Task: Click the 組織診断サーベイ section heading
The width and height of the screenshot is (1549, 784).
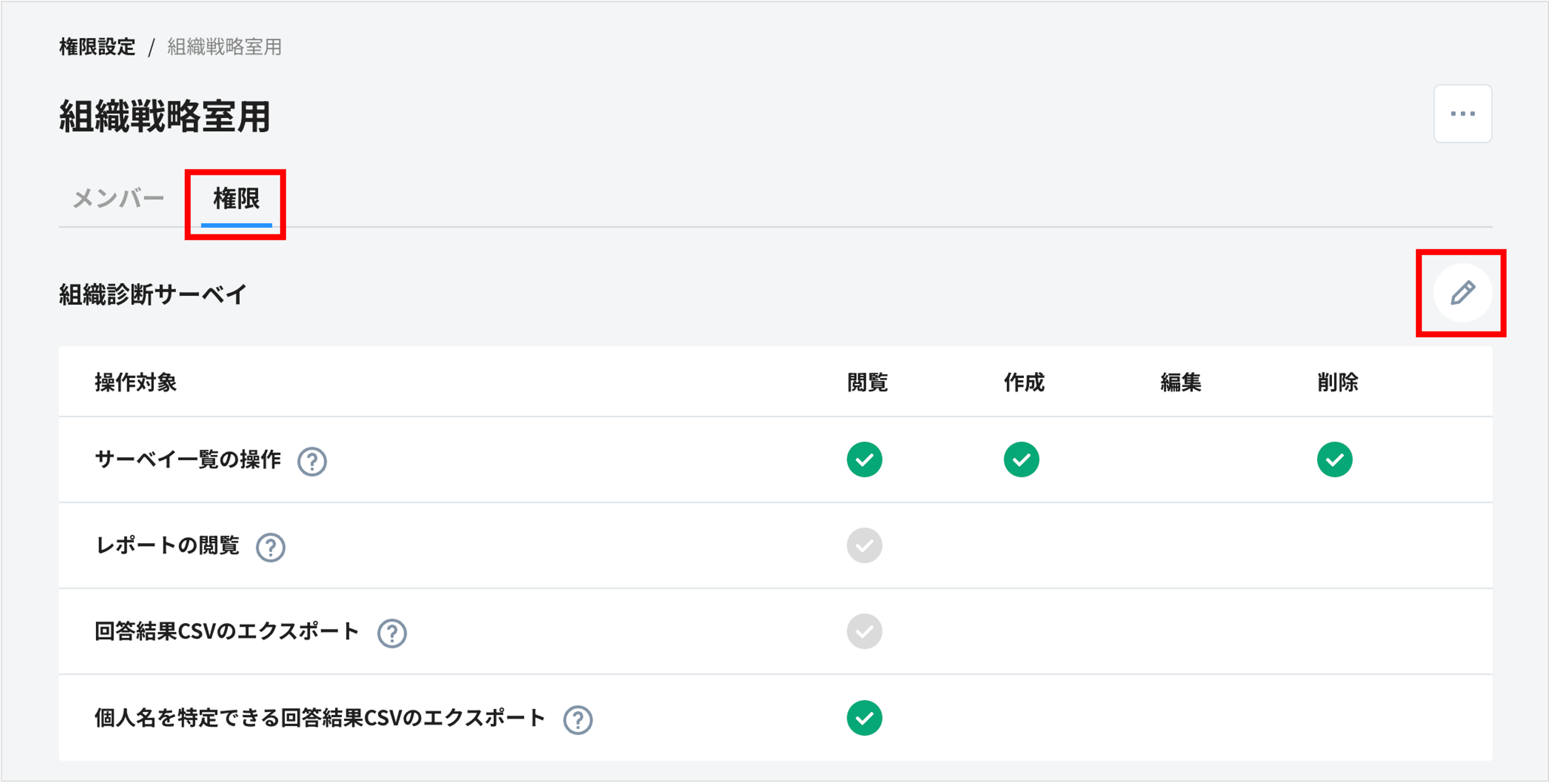Action: click(x=152, y=293)
